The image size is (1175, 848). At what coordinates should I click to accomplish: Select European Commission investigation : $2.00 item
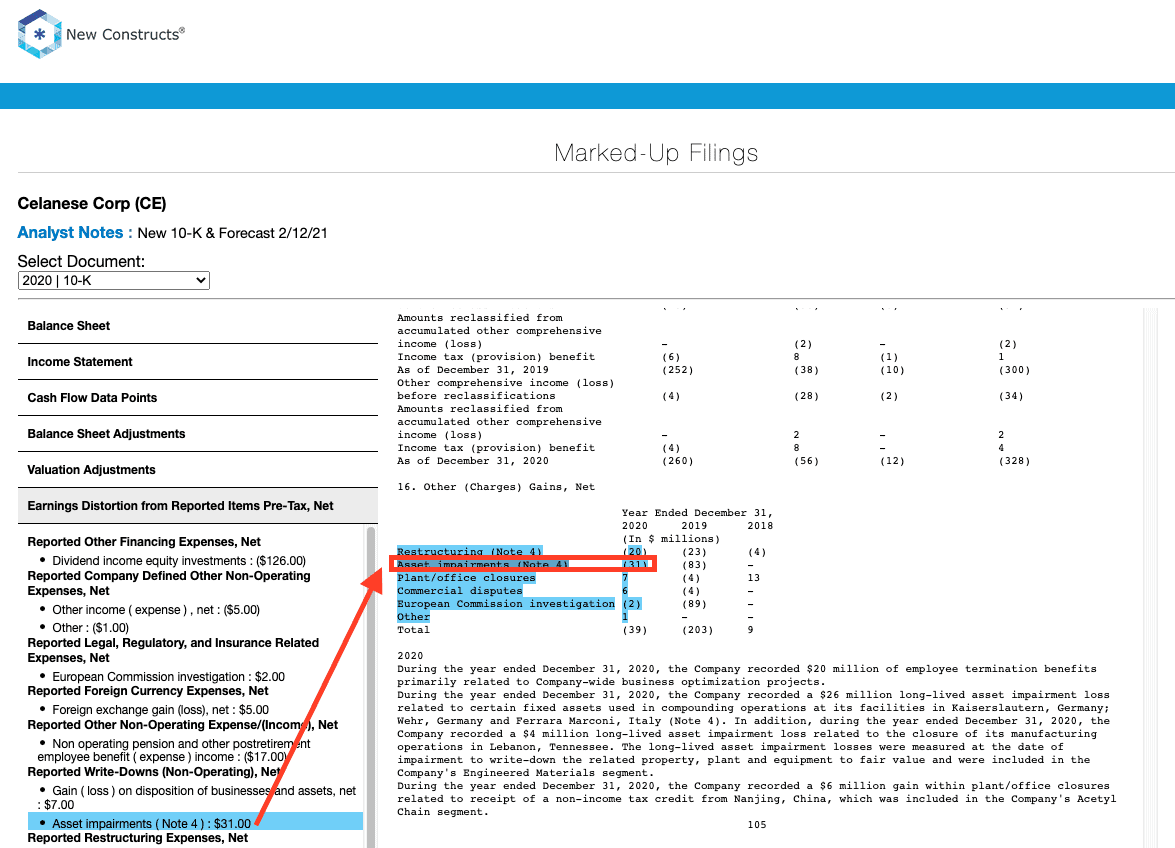pos(168,676)
